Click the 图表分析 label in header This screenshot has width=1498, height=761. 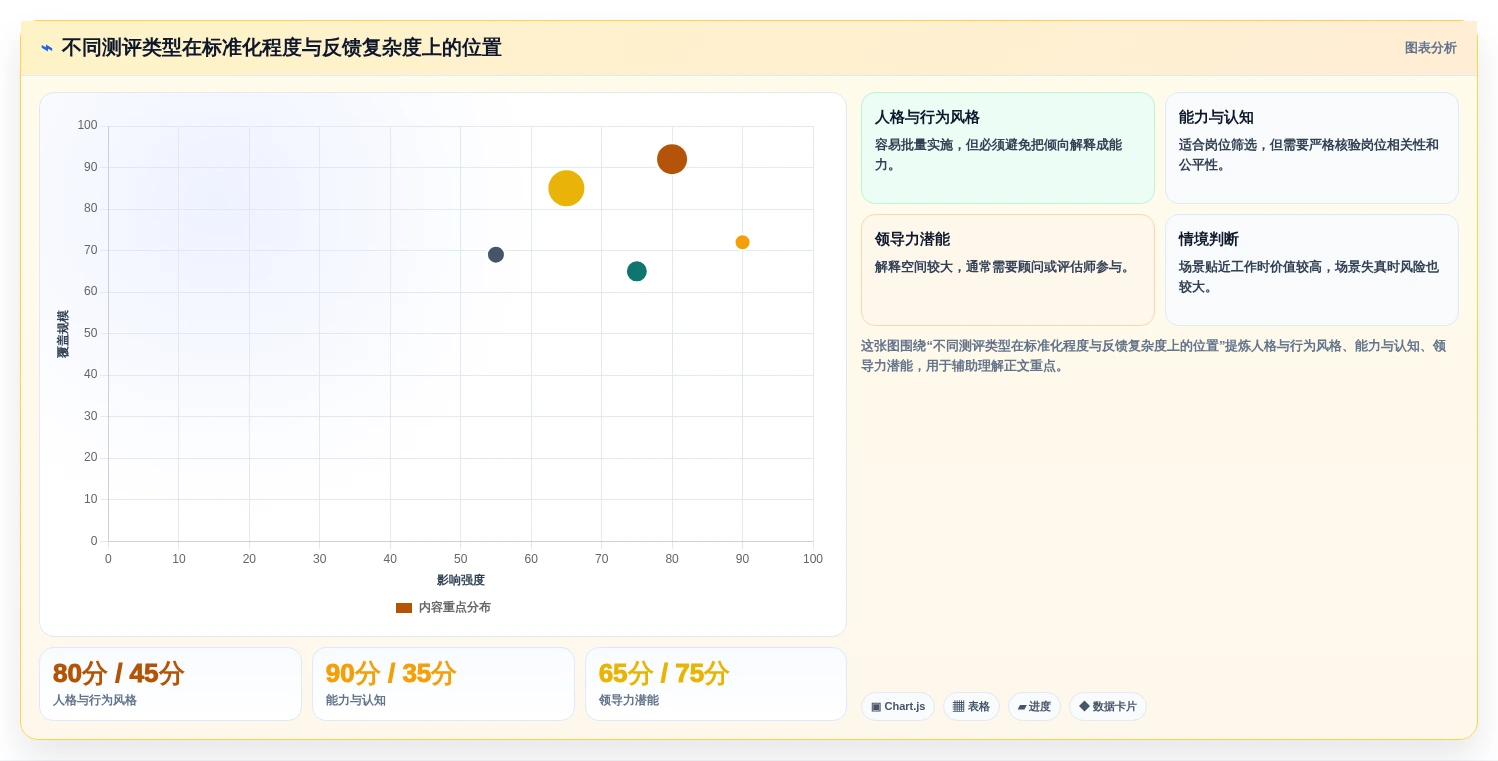(x=1430, y=48)
